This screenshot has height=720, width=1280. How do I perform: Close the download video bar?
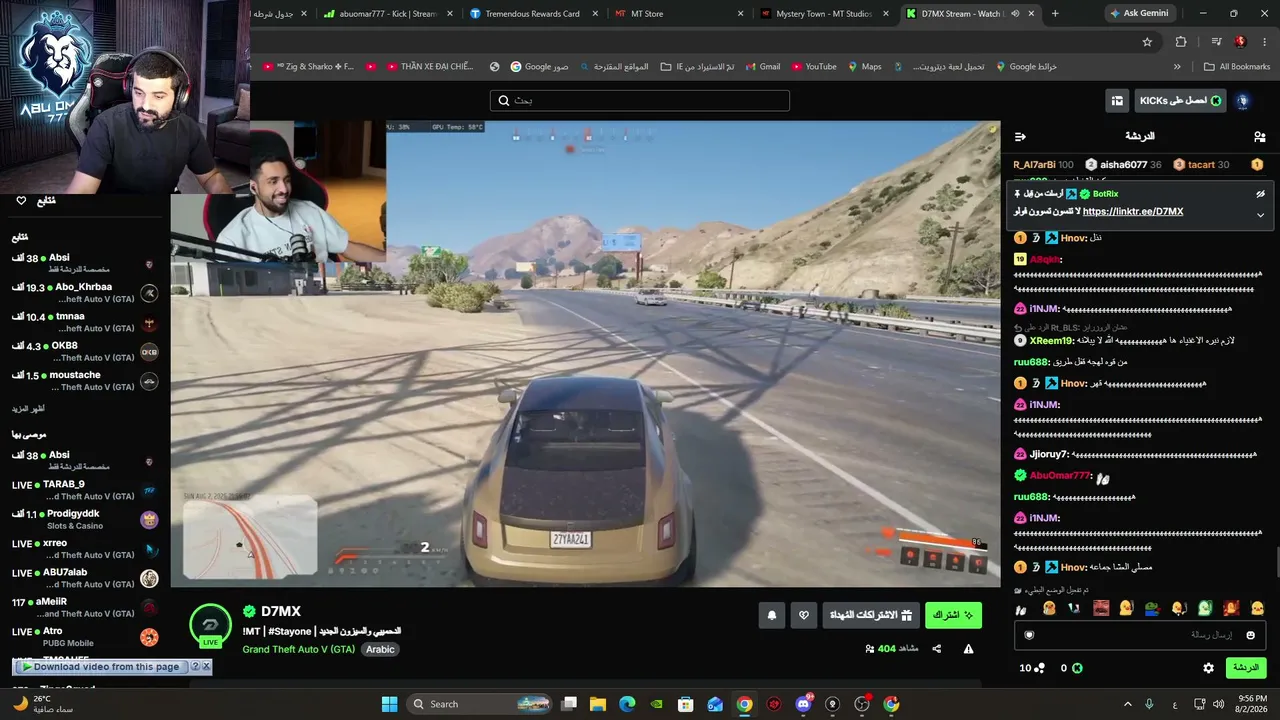206,667
